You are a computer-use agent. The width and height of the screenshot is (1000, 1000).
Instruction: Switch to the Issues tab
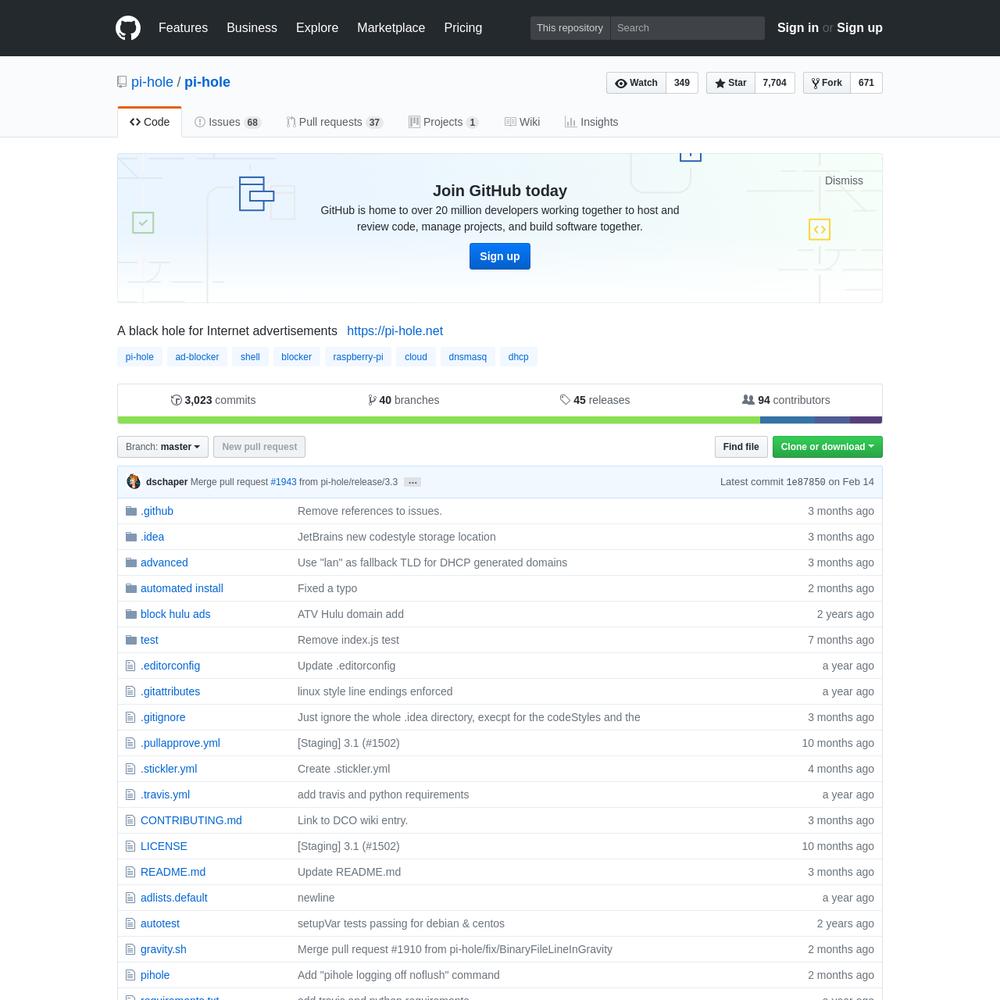228,122
